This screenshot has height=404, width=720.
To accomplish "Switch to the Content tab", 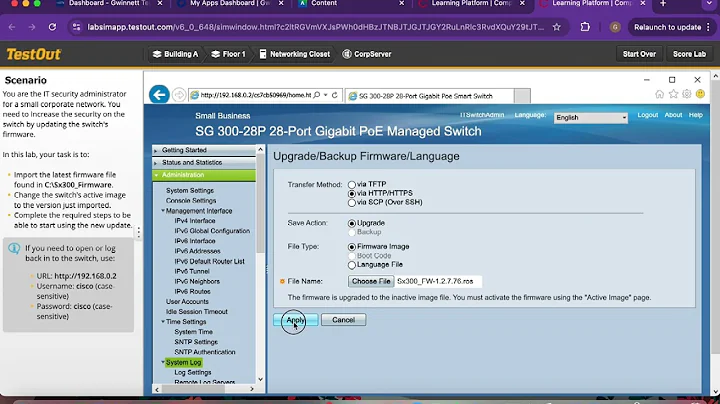I will (x=324, y=3).
